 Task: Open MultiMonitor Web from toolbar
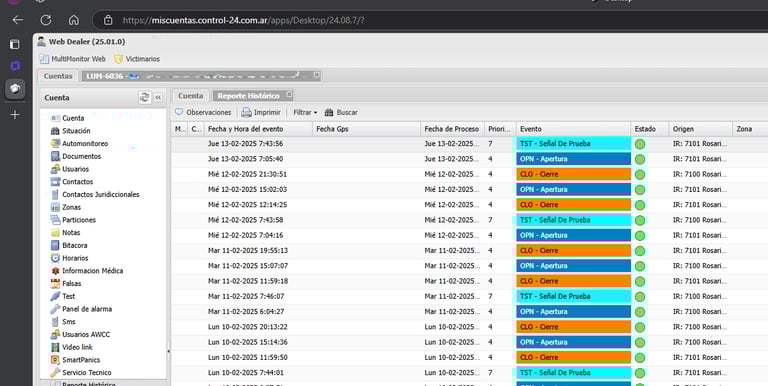(x=72, y=59)
